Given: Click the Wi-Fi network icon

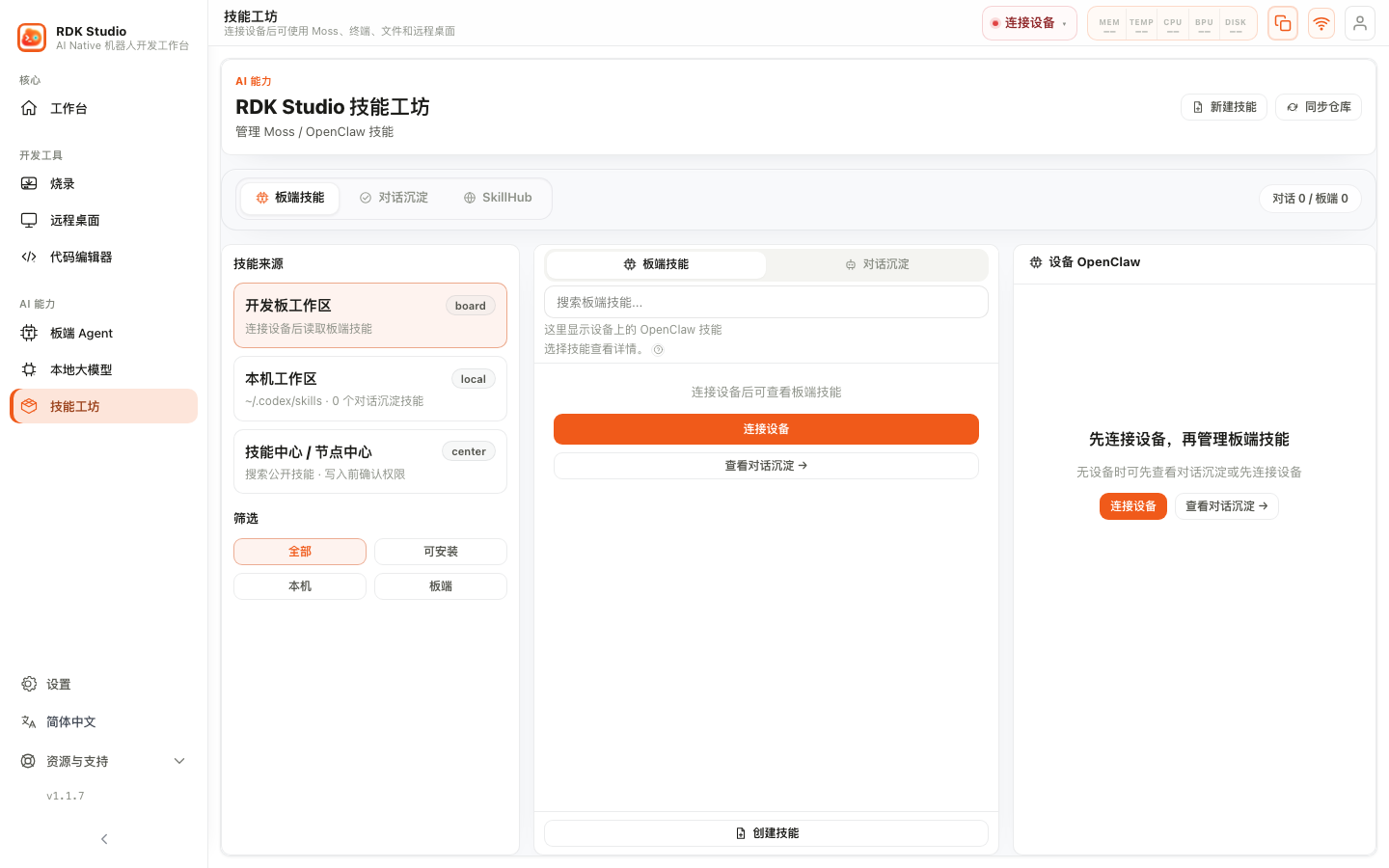Looking at the screenshot, I should (1321, 23).
